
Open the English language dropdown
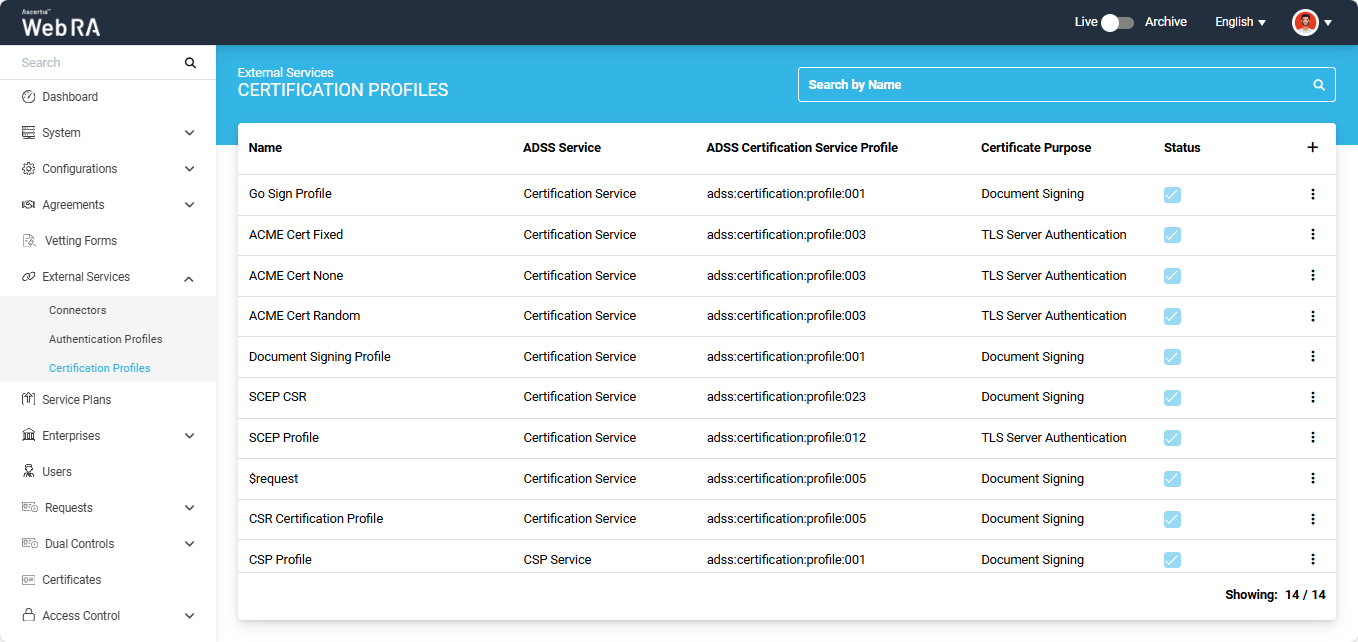click(1240, 22)
